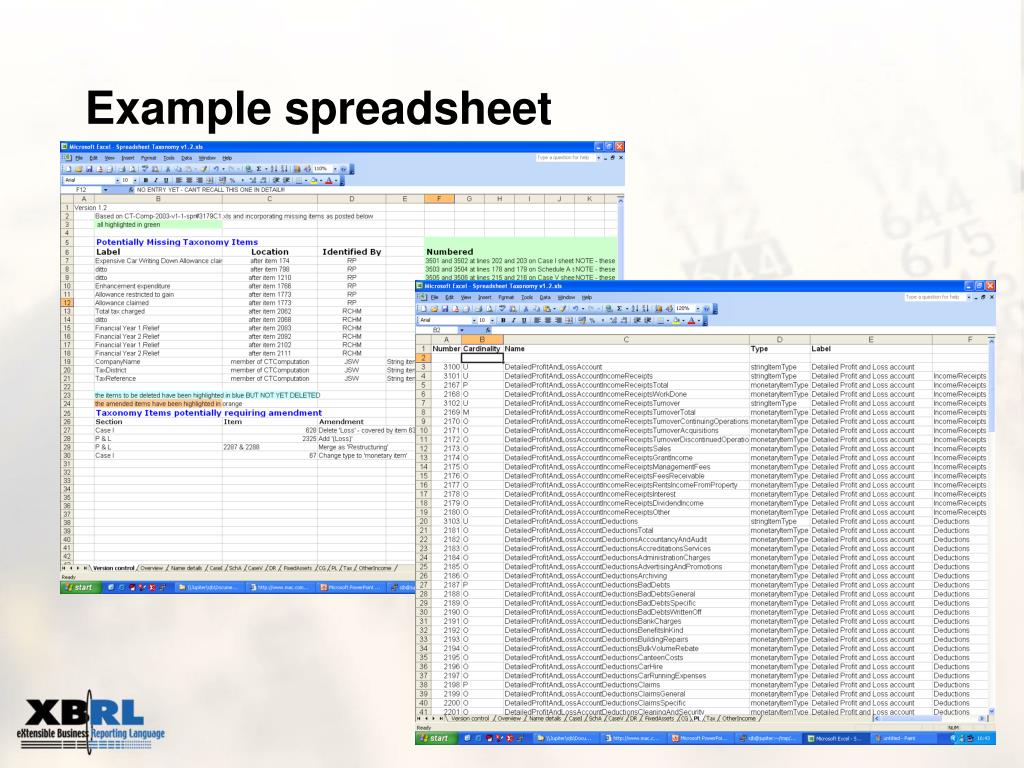
Task: Click Fill Color bucket in front Excel toolbar
Action: [676, 320]
